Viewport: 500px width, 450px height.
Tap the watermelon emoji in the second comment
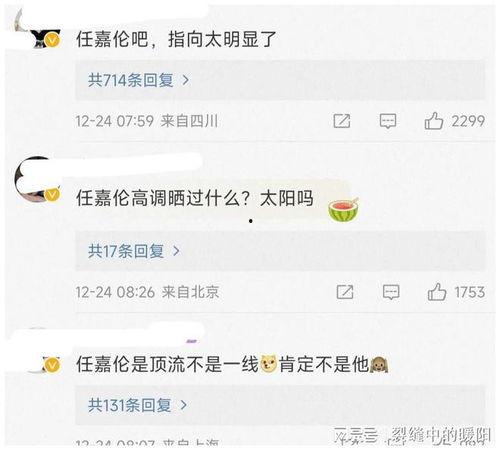tap(343, 210)
